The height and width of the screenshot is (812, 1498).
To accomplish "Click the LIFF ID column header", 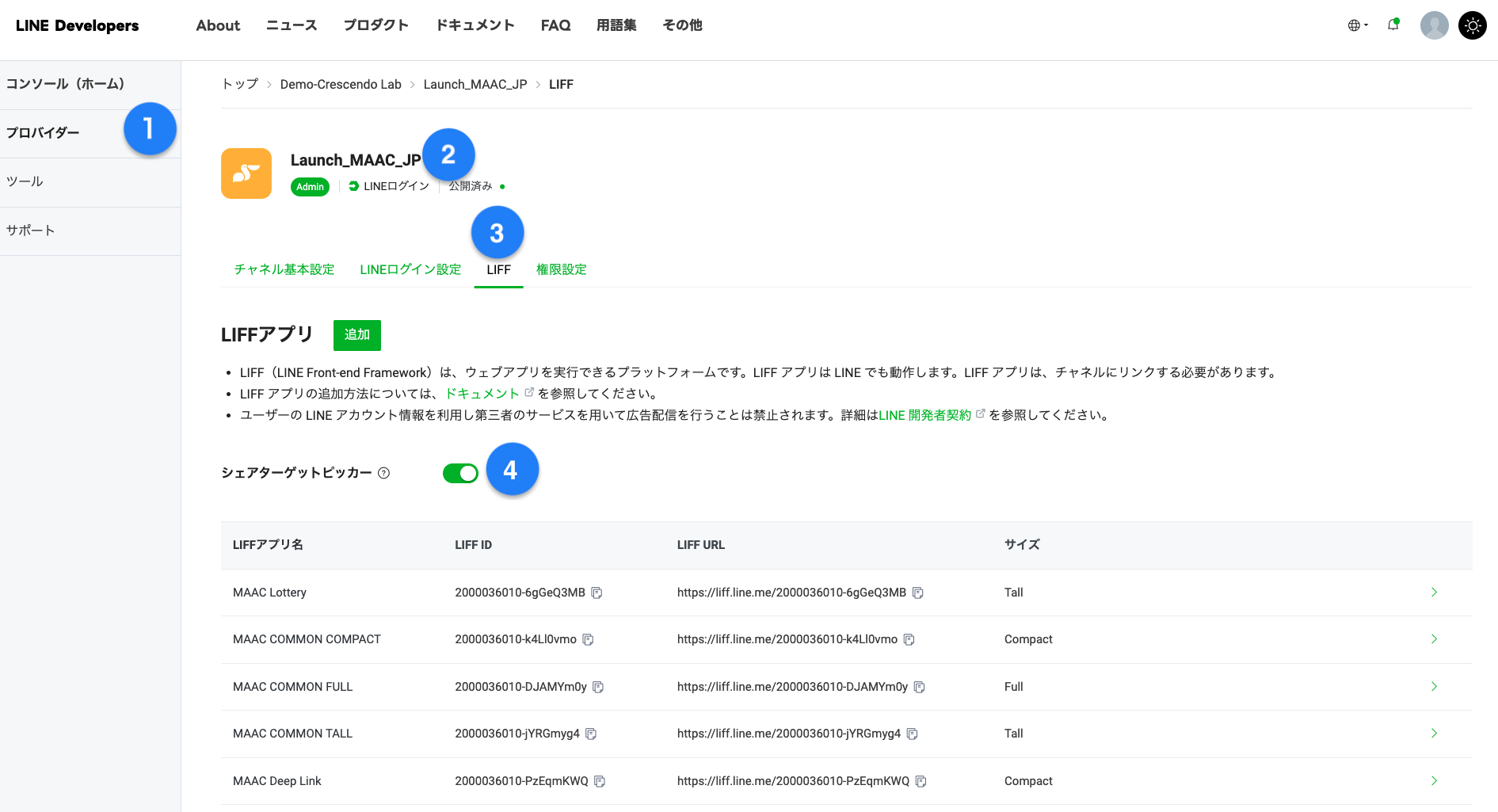I will [x=473, y=545].
